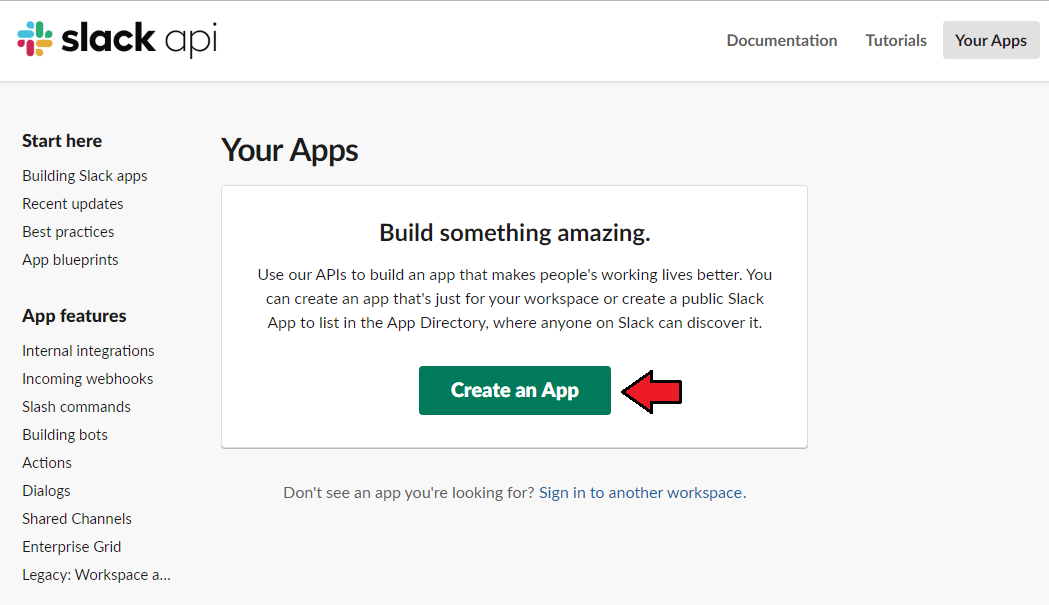Open the Dialogs sidebar link
The image size is (1049, 605).
(x=45, y=491)
